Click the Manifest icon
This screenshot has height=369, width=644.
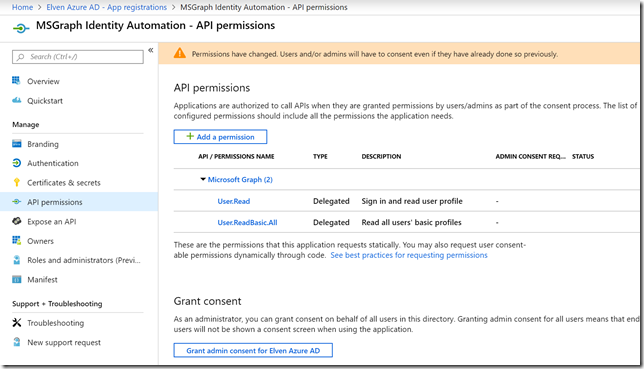point(16,279)
